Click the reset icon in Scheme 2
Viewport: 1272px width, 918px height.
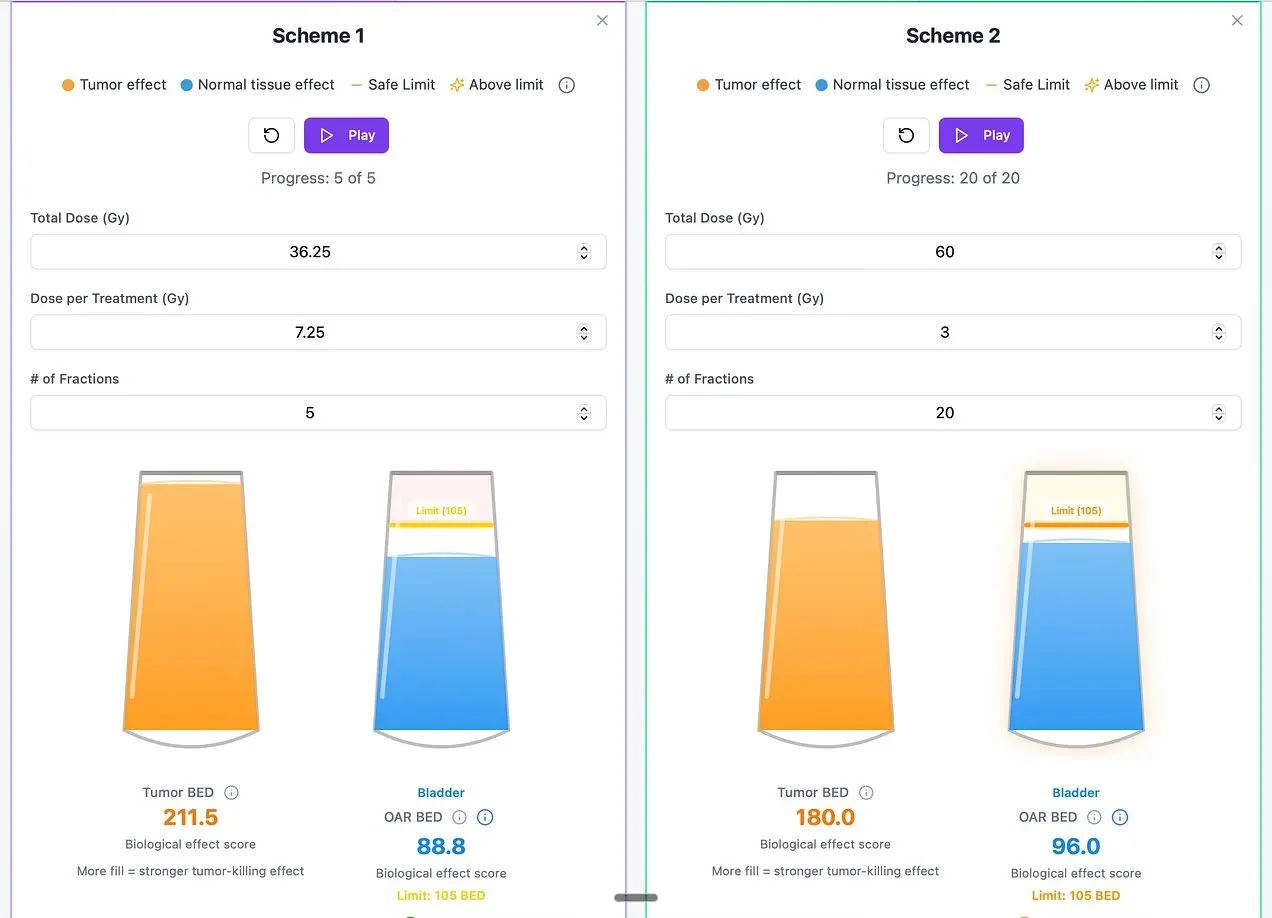[906, 135]
